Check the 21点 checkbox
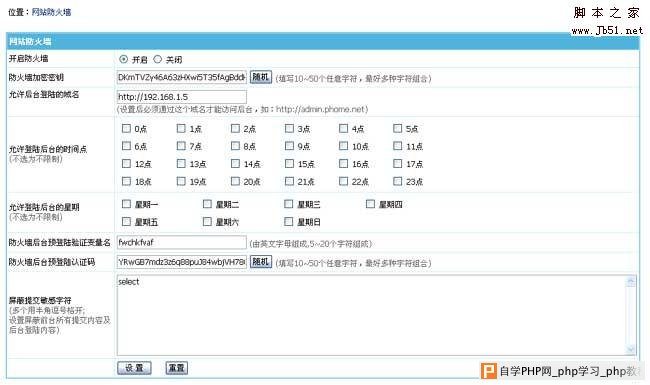 pos(289,181)
